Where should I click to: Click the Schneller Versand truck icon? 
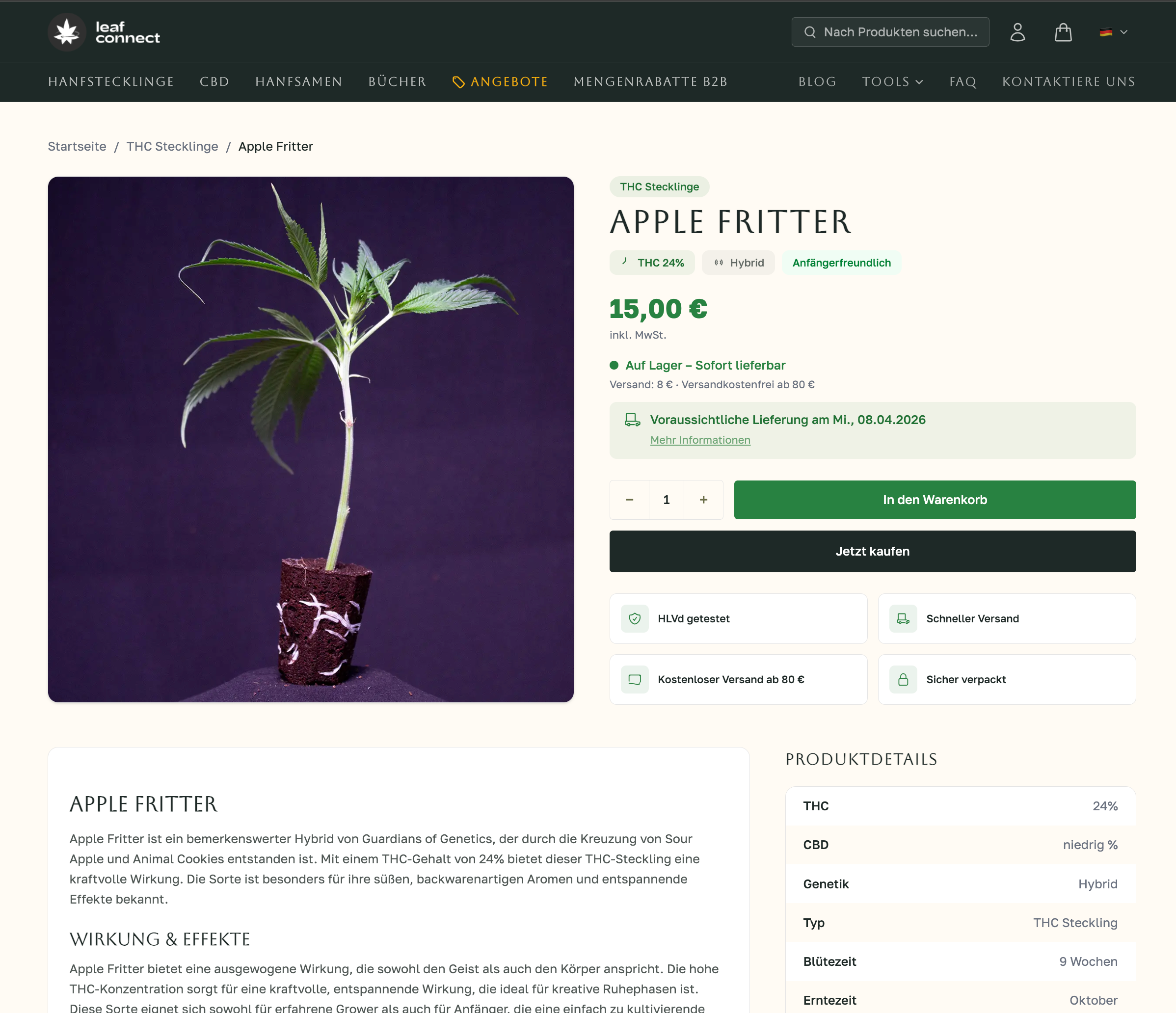tap(903, 618)
